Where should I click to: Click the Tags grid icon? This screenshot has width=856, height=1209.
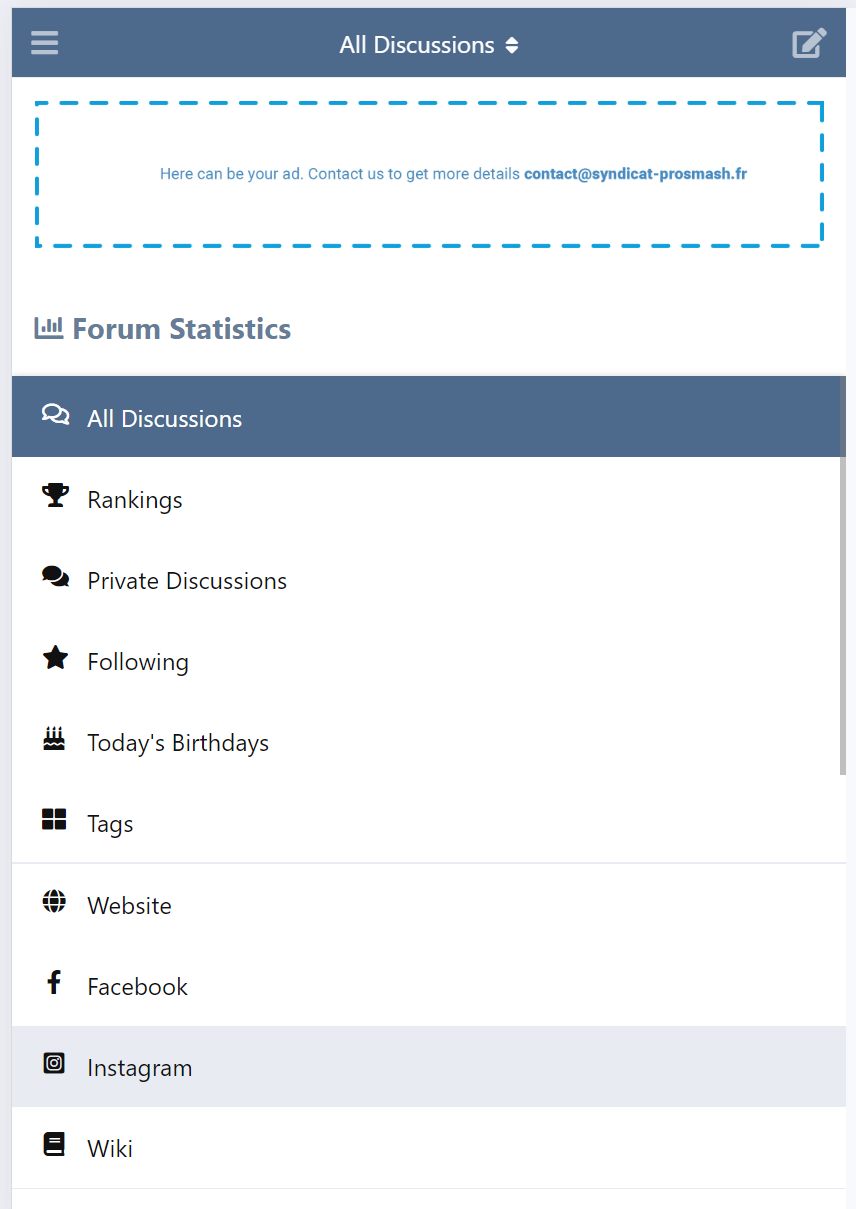click(x=54, y=820)
